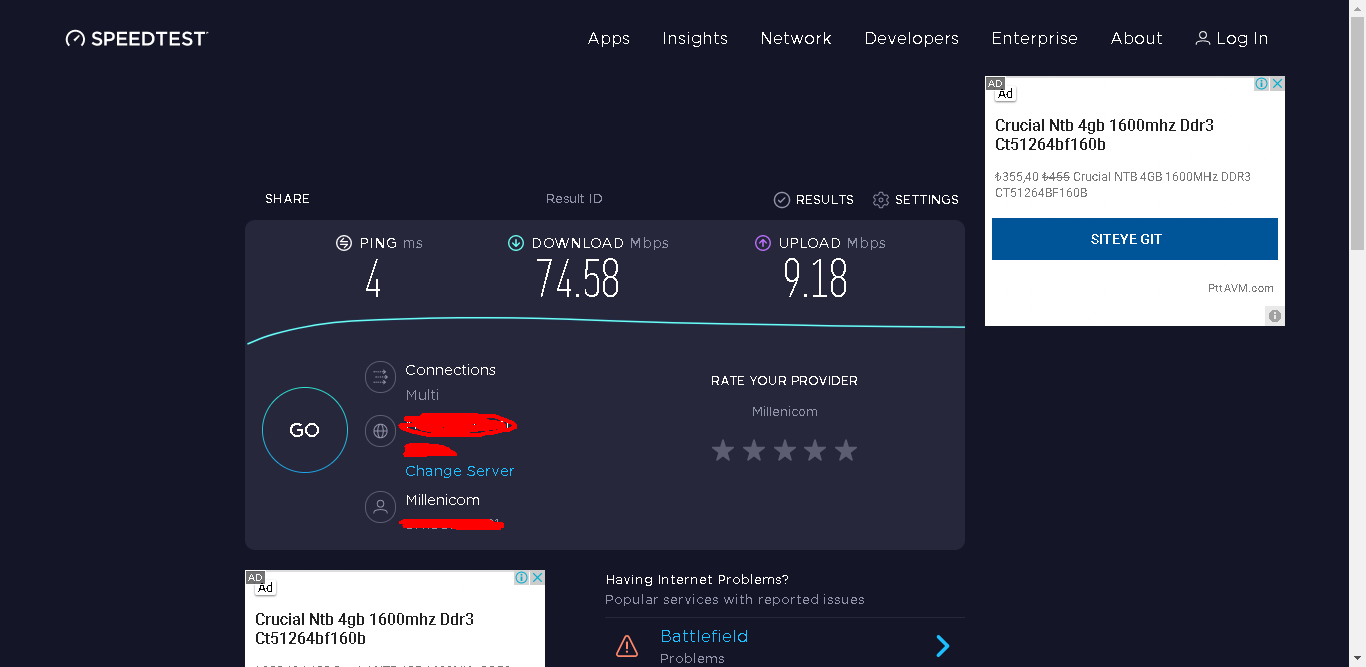Click the Results checkmark icon
Screen dimensions: 1366x667
click(x=782, y=200)
